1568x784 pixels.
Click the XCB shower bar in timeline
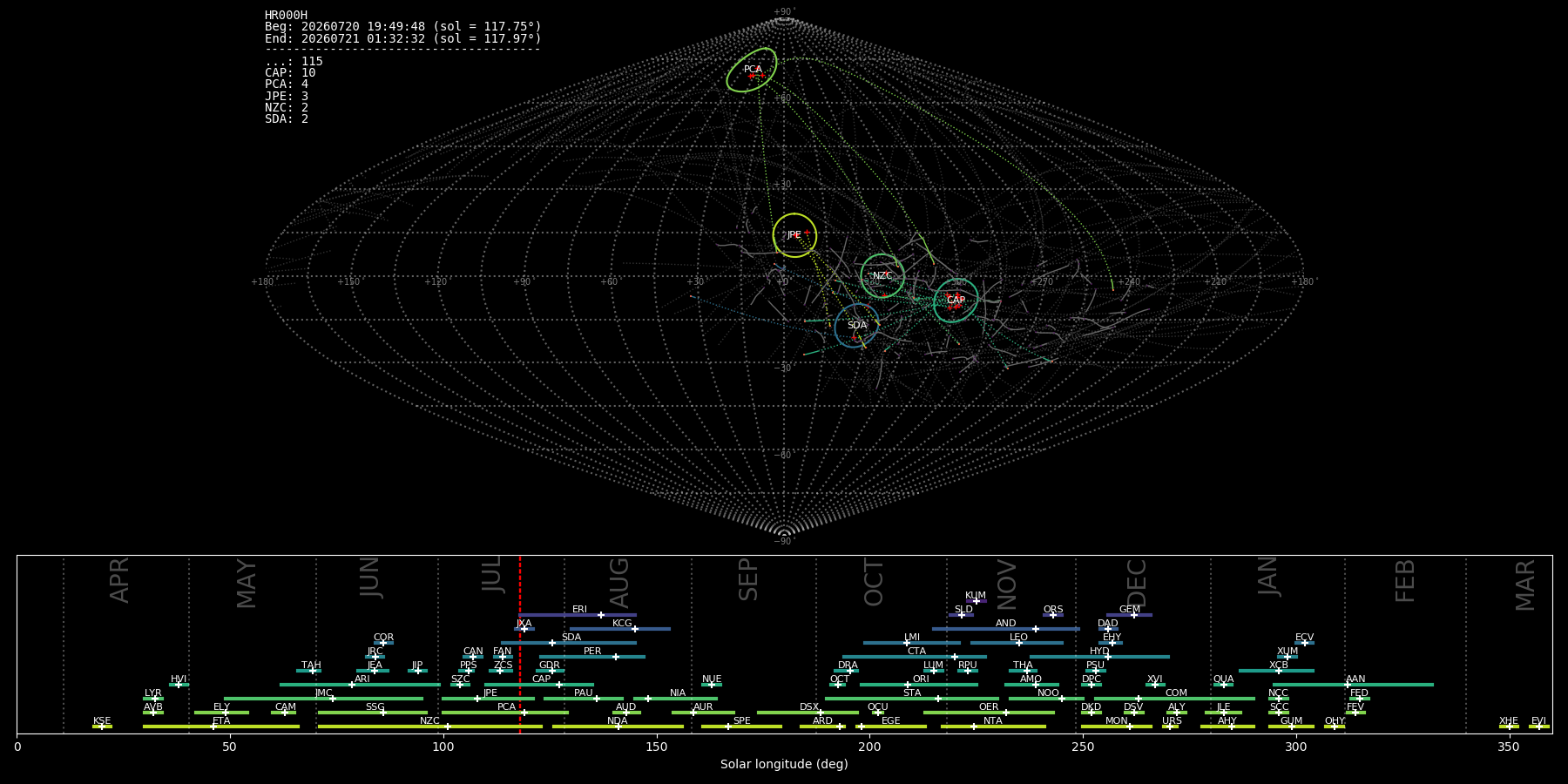click(x=1276, y=671)
